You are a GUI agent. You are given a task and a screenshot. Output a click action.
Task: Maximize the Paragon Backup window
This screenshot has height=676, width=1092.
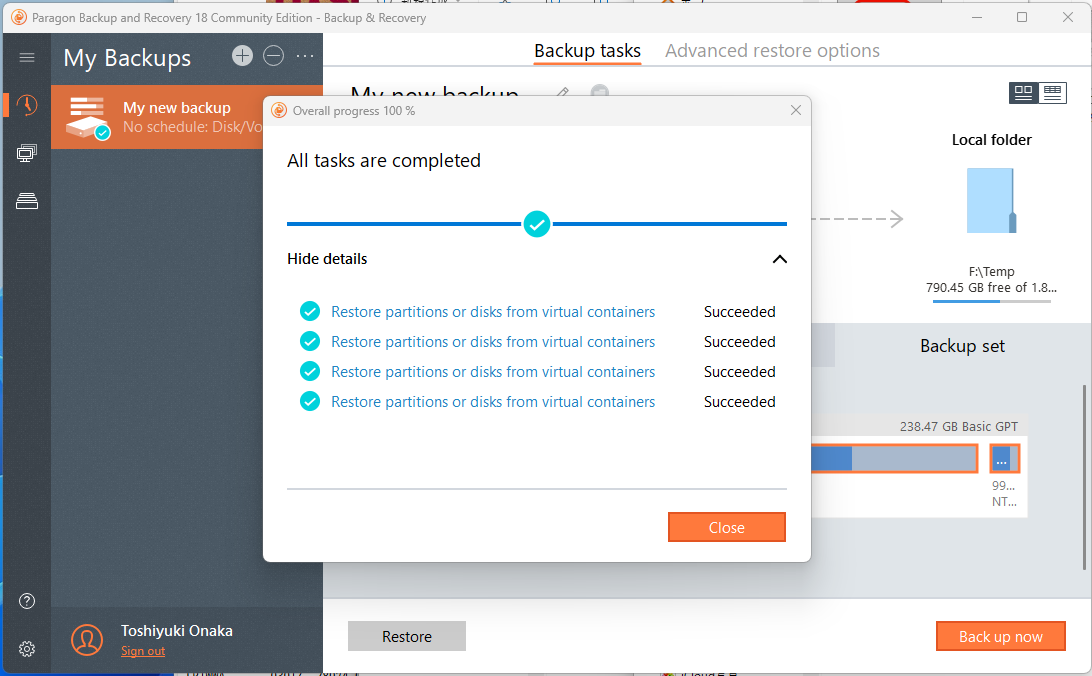[1022, 17]
